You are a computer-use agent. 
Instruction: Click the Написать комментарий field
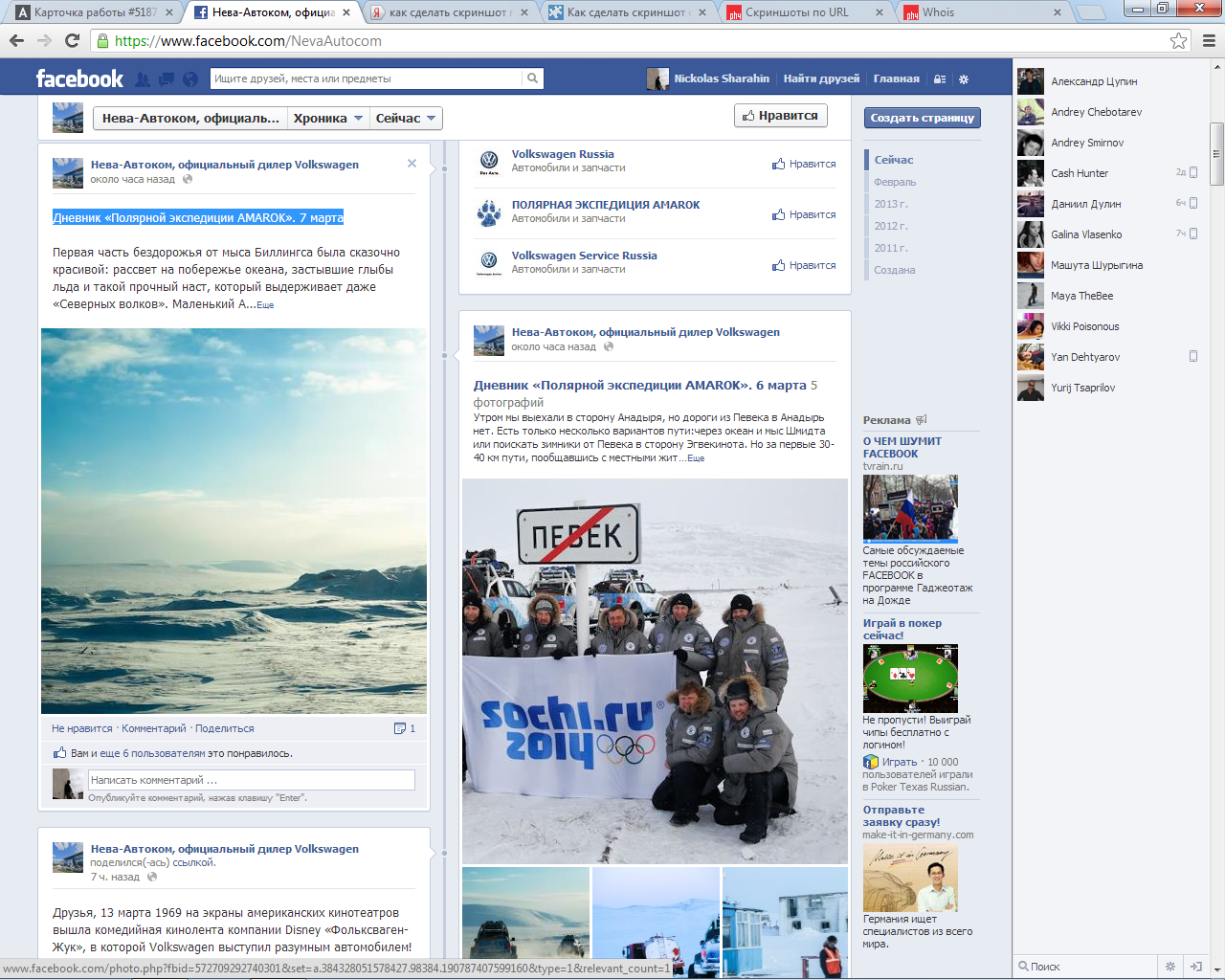point(252,780)
